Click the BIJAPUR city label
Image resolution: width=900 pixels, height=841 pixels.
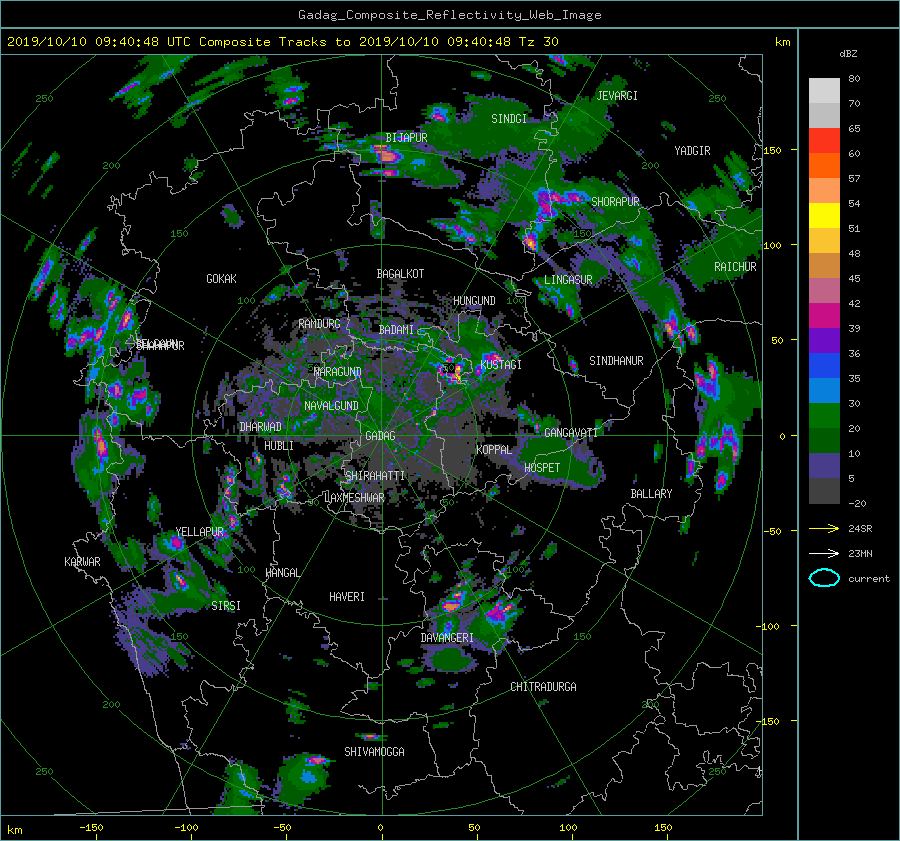[x=406, y=138]
